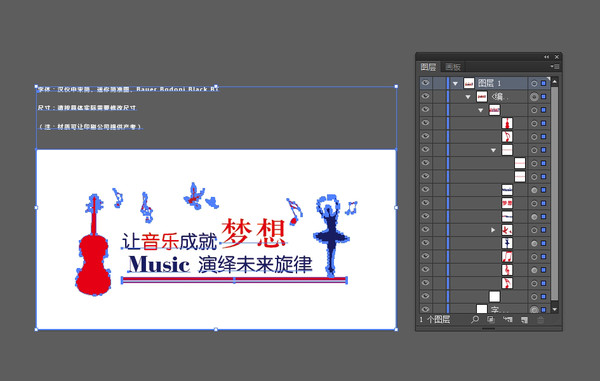Select the 字... row name
Screen dimensions: 600x381
click(499, 309)
